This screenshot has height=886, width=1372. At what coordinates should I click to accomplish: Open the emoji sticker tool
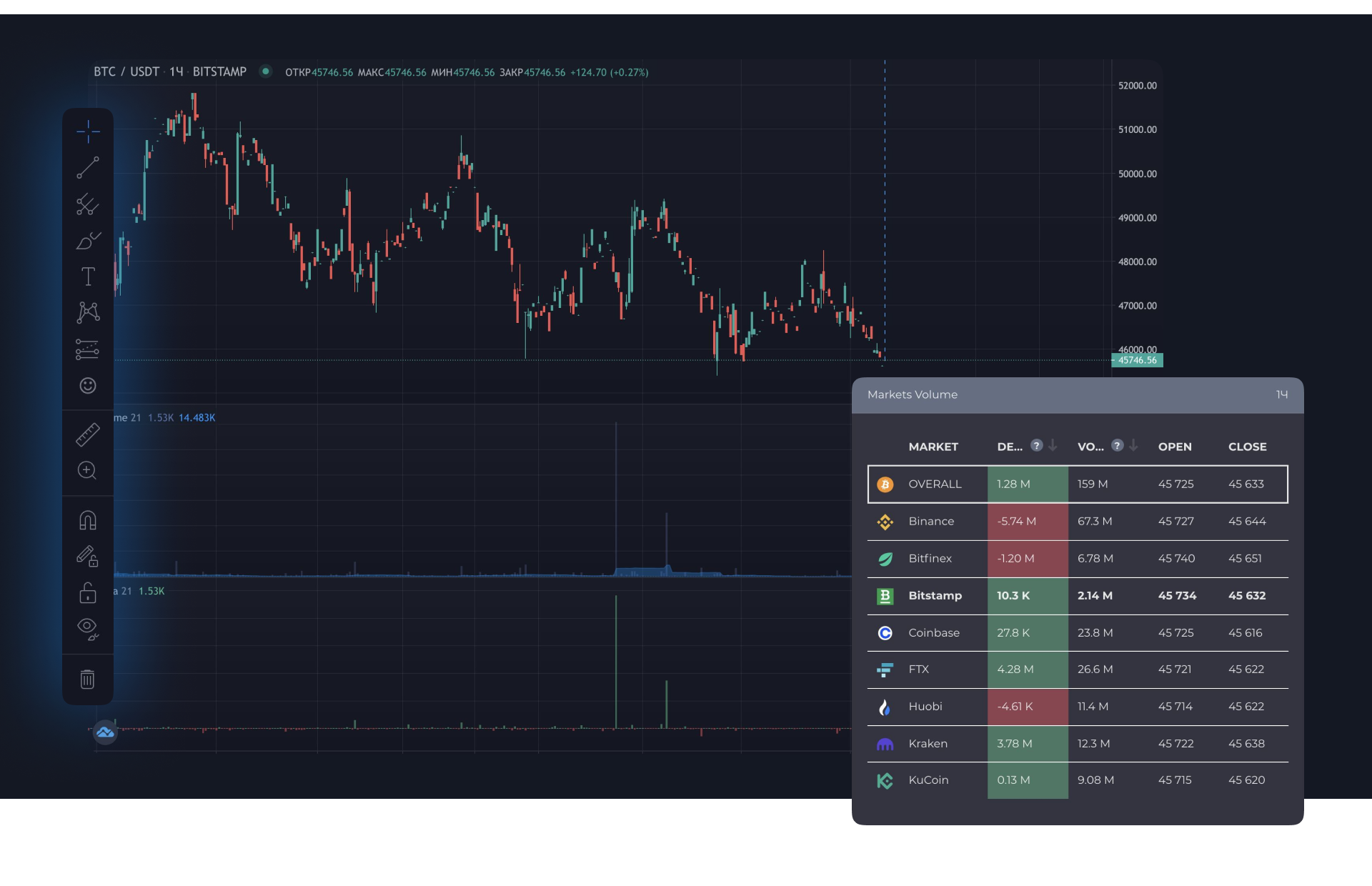click(88, 386)
